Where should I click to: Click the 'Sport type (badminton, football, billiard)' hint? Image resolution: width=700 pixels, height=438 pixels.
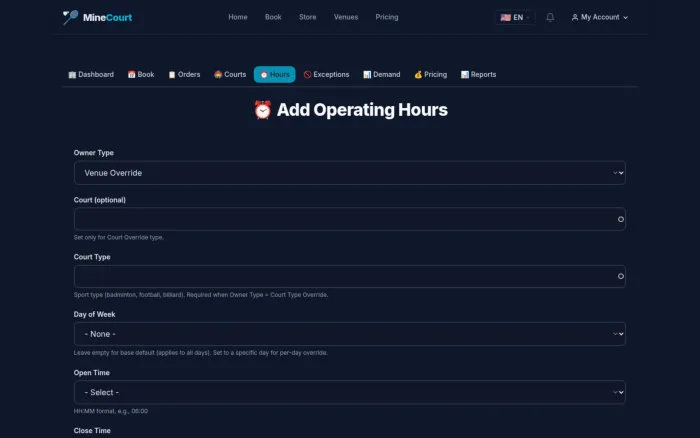[x=201, y=295]
